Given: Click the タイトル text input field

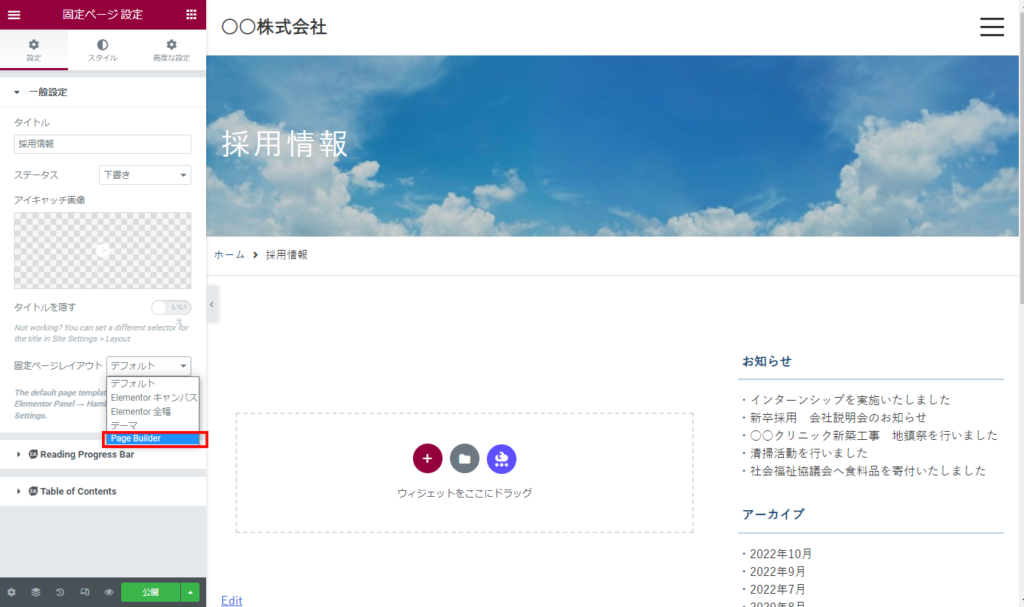Looking at the screenshot, I should 103,144.
